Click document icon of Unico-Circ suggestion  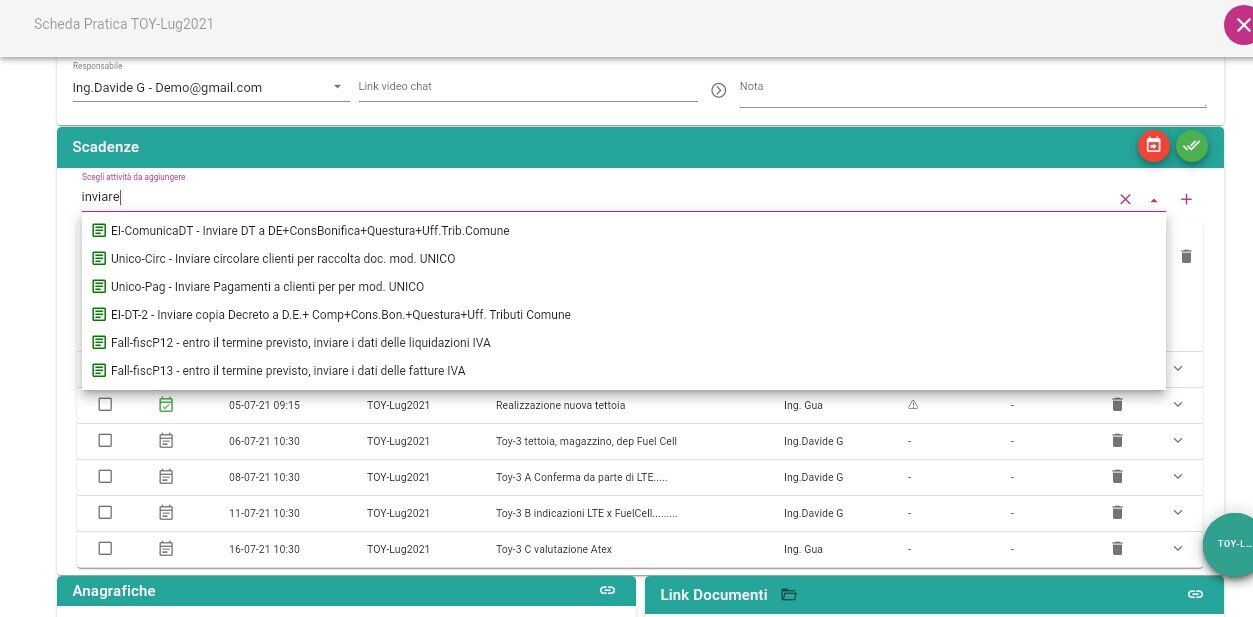click(x=99, y=258)
